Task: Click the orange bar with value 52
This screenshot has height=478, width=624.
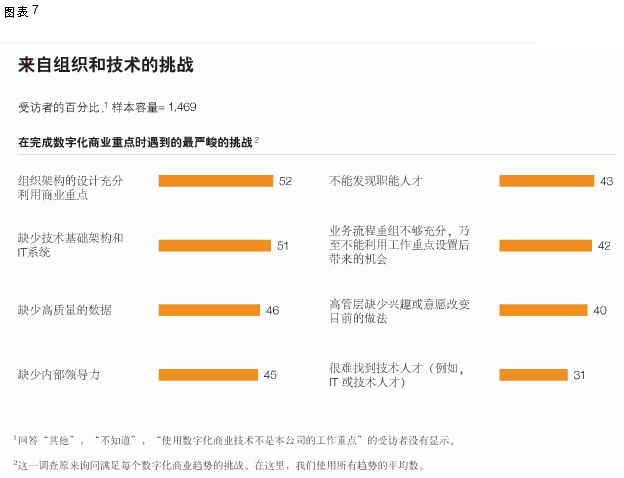Action: [x=215, y=181]
